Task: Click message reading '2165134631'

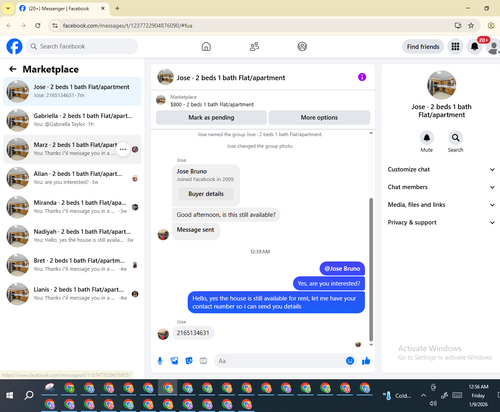Action: pos(193,333)
